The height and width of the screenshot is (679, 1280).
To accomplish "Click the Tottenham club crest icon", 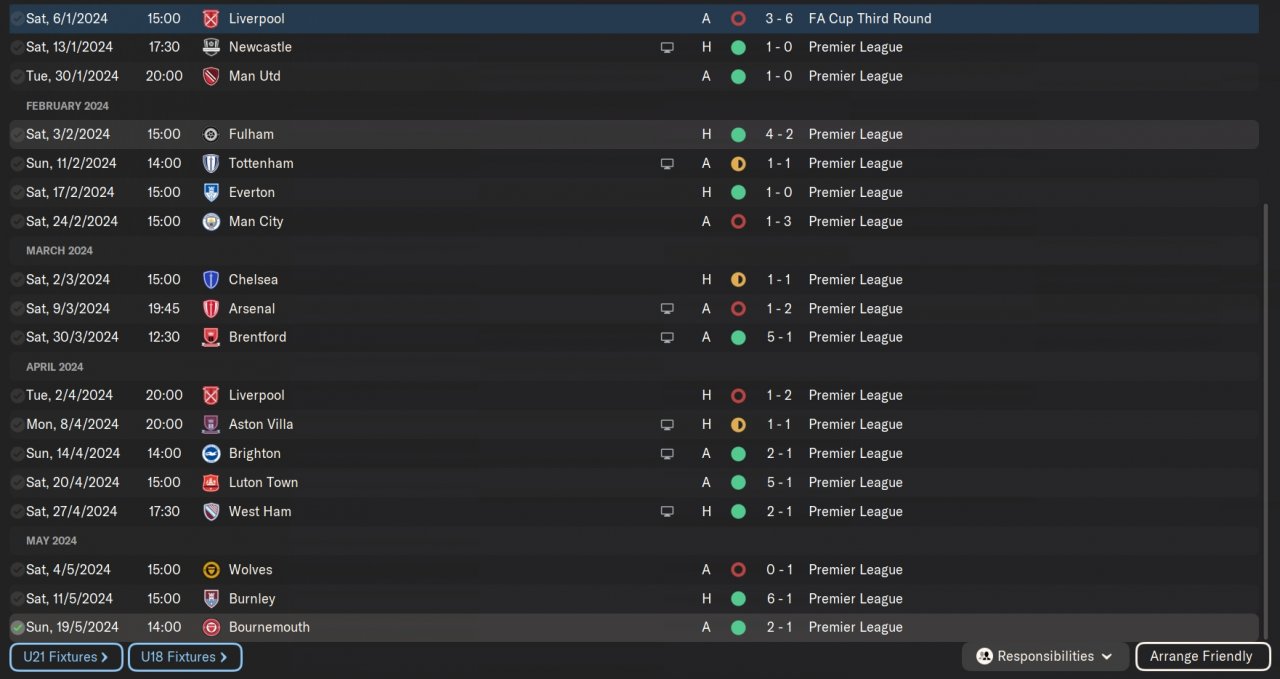I will (x=210, y=163).
